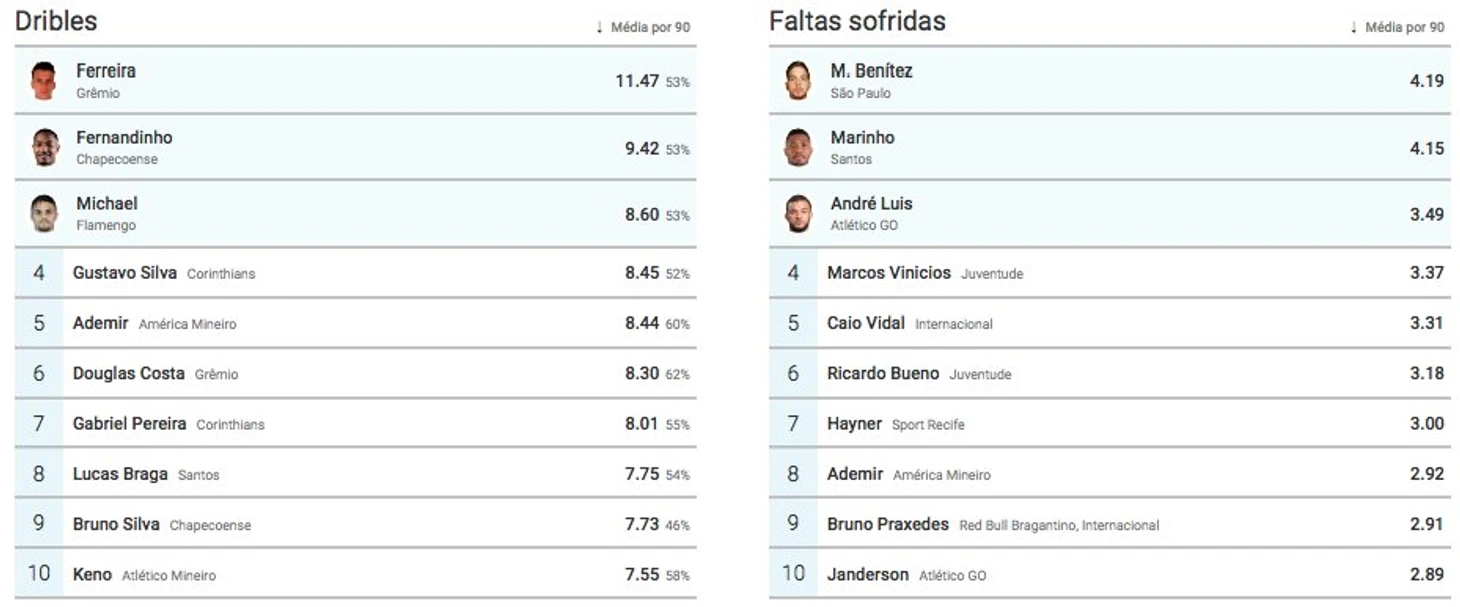Open Gustavo Silva's player link

[125, 272]
